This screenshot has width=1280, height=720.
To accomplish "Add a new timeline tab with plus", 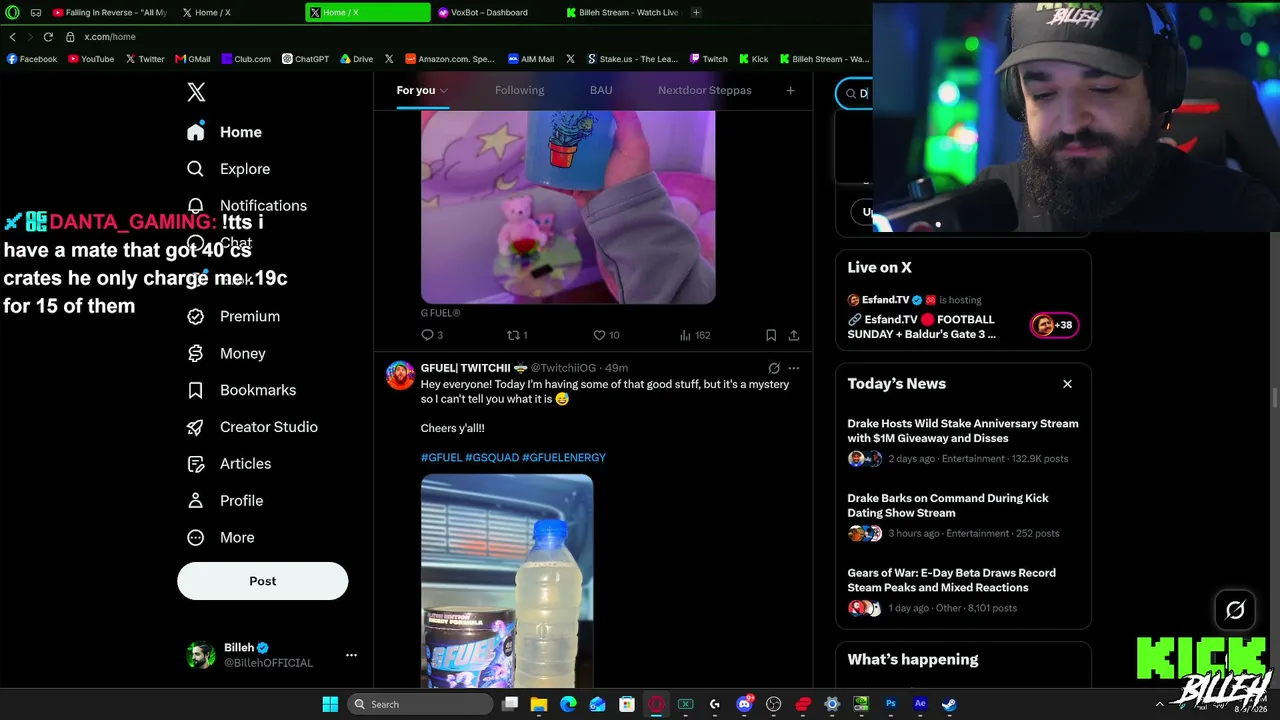I will pos(790,90).
